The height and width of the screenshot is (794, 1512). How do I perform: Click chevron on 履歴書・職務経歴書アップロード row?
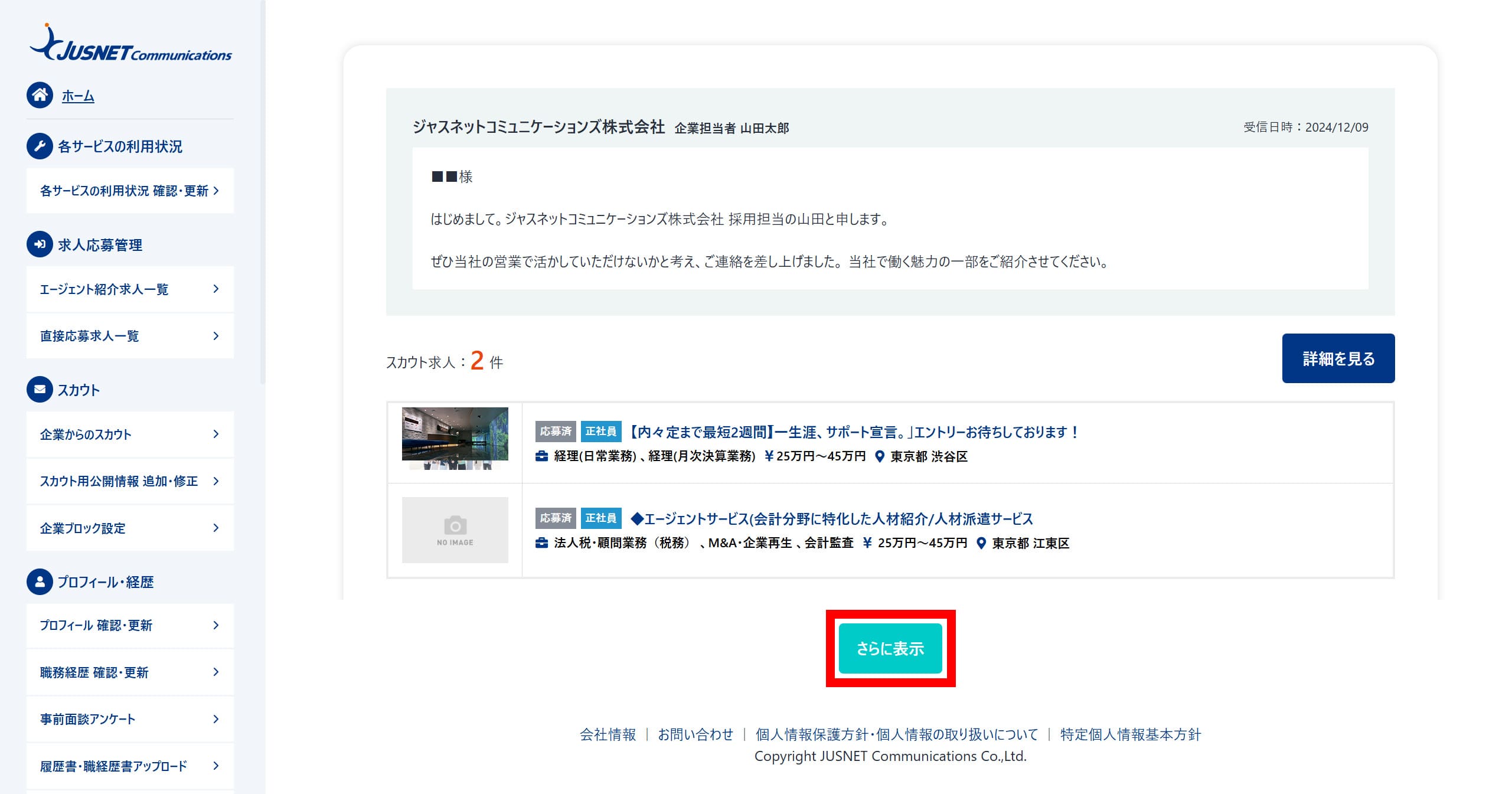point(215,766)
